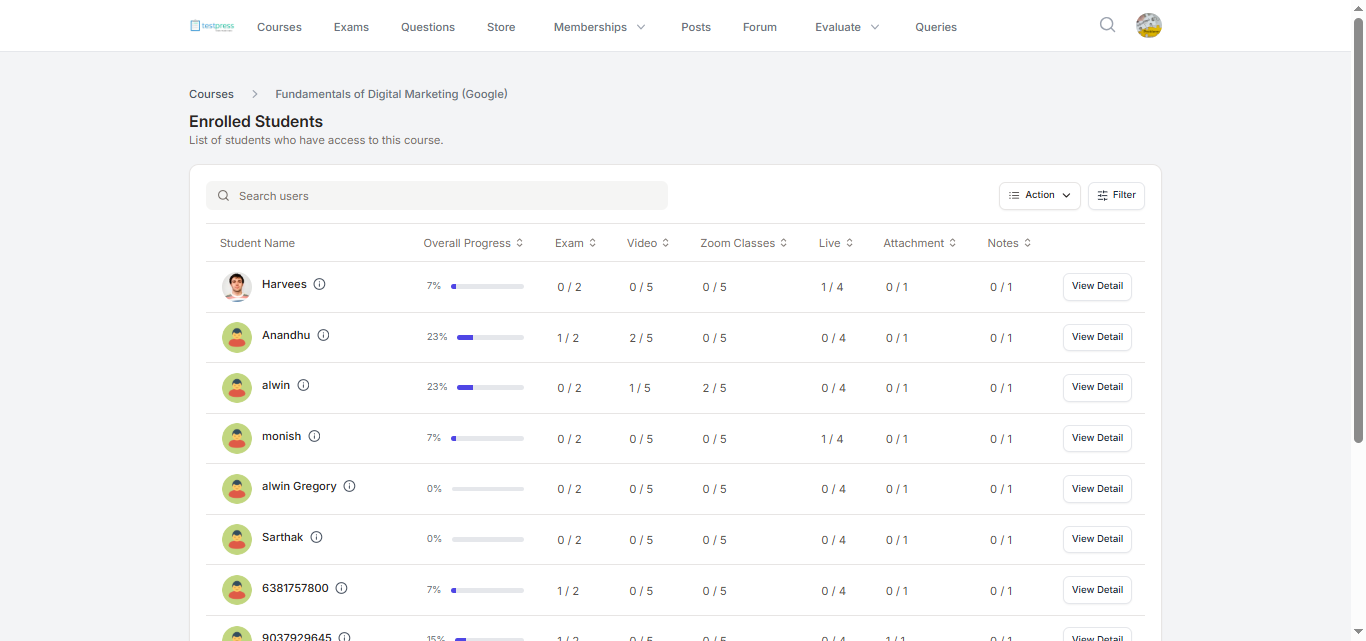Viewport: 1366px width, 641px height.
Task: Open the Filter button
Action: coord(1116,196)
